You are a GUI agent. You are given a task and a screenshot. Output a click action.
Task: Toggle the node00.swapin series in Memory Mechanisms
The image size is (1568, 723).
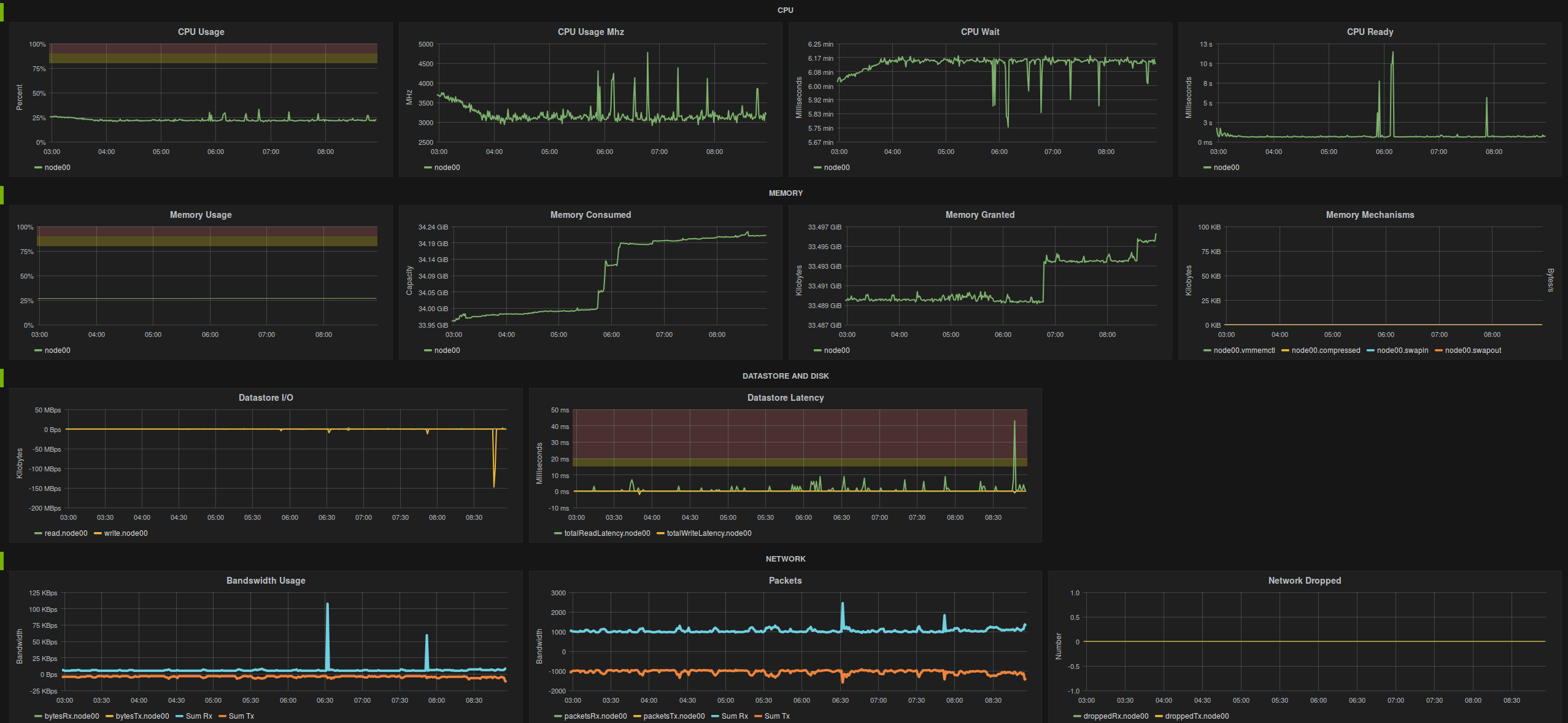click(1402, 350)
